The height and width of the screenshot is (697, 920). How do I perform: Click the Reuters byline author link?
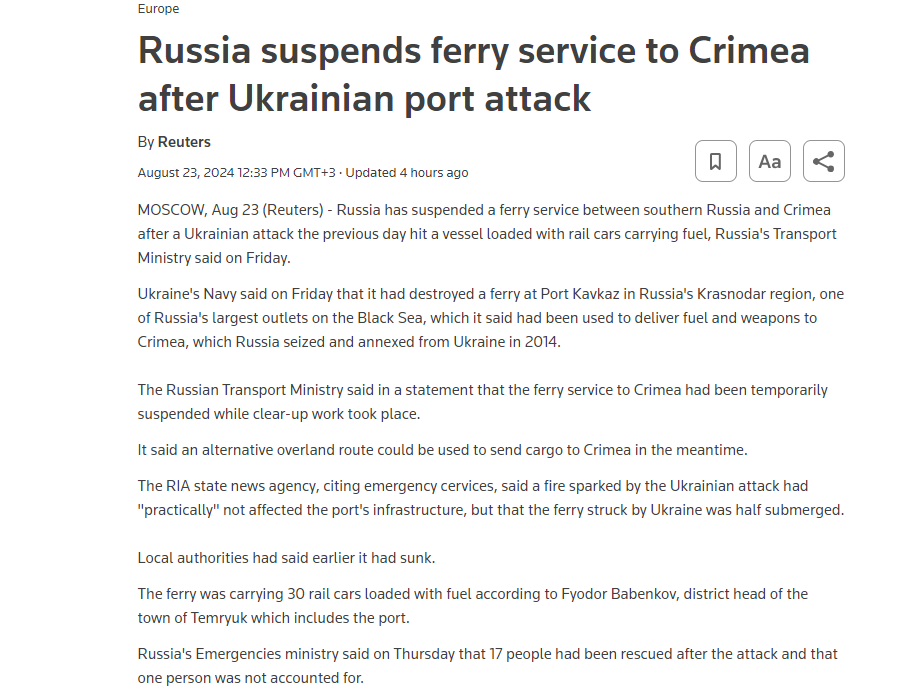(x=184, y=142)
